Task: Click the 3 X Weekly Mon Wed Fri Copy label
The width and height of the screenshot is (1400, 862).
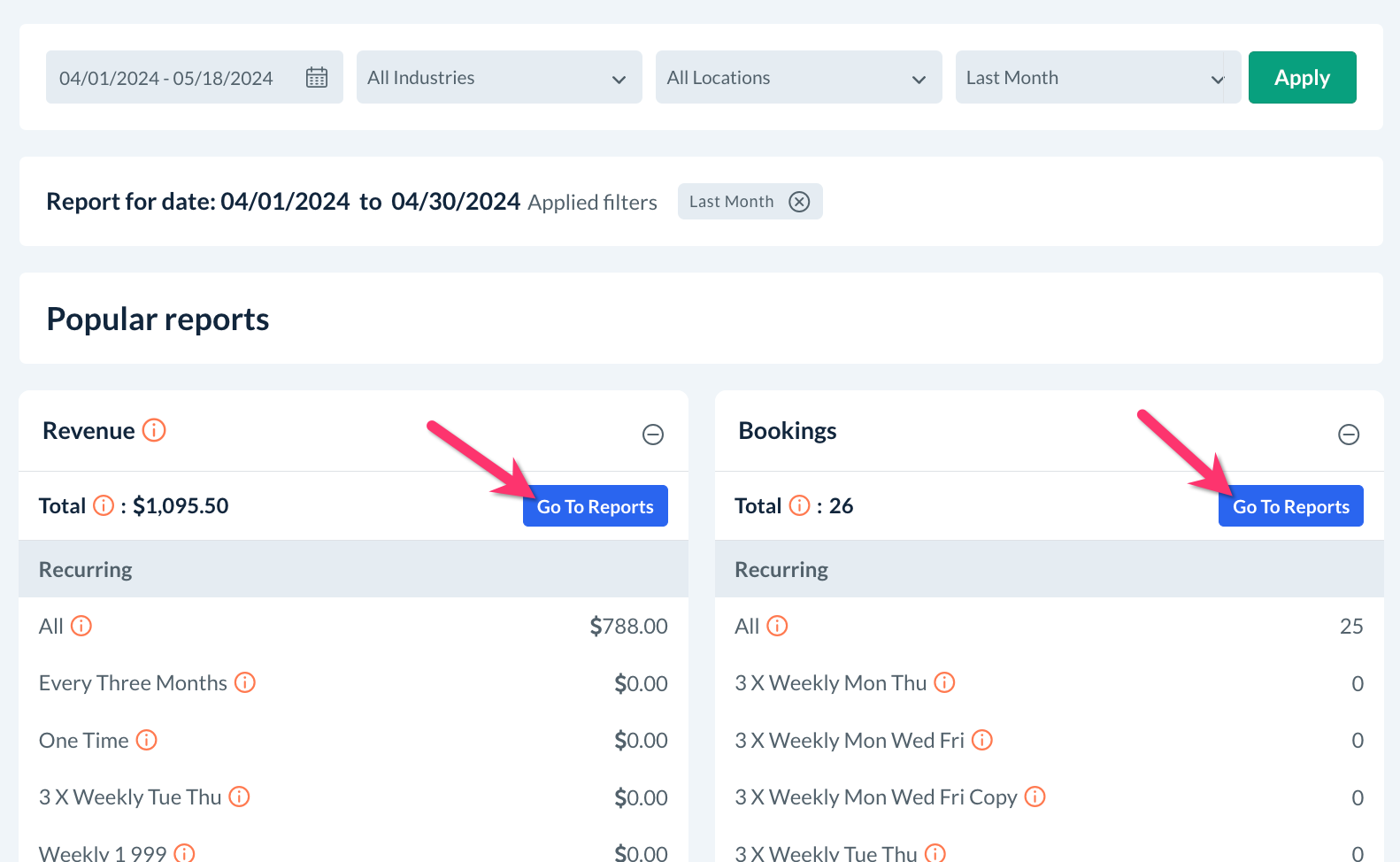Action: [875, 797]
